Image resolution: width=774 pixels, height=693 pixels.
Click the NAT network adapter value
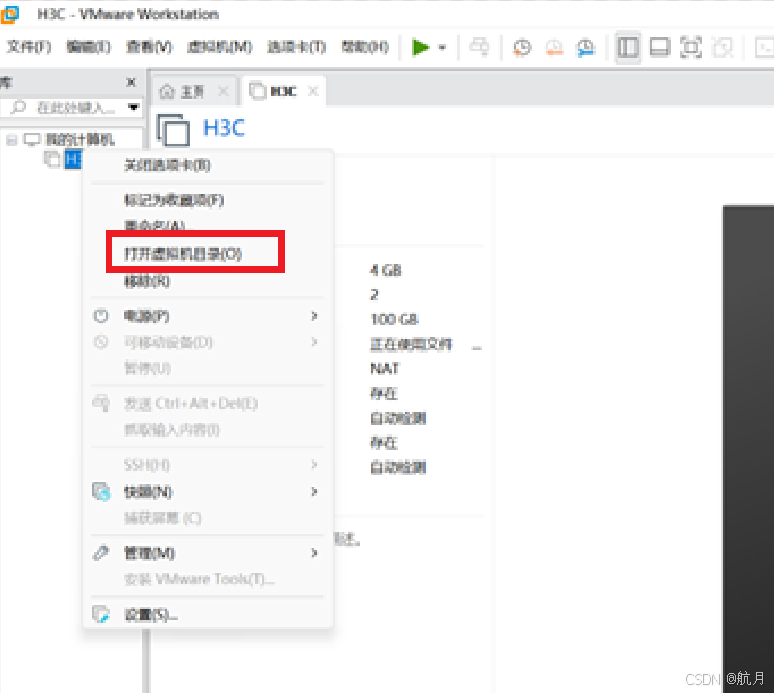tap(385, 369)
